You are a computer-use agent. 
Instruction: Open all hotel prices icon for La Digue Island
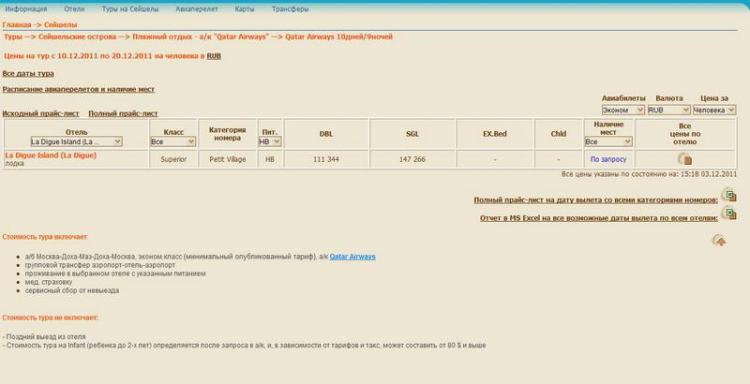(685, 159)
